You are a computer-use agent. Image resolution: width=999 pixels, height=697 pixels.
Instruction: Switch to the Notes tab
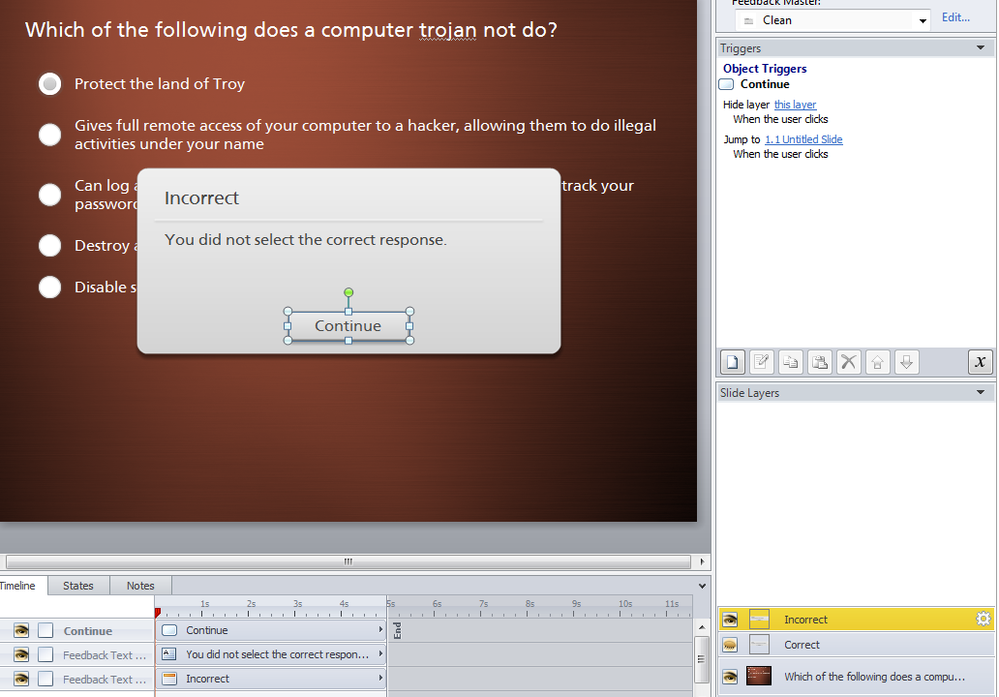140,586
